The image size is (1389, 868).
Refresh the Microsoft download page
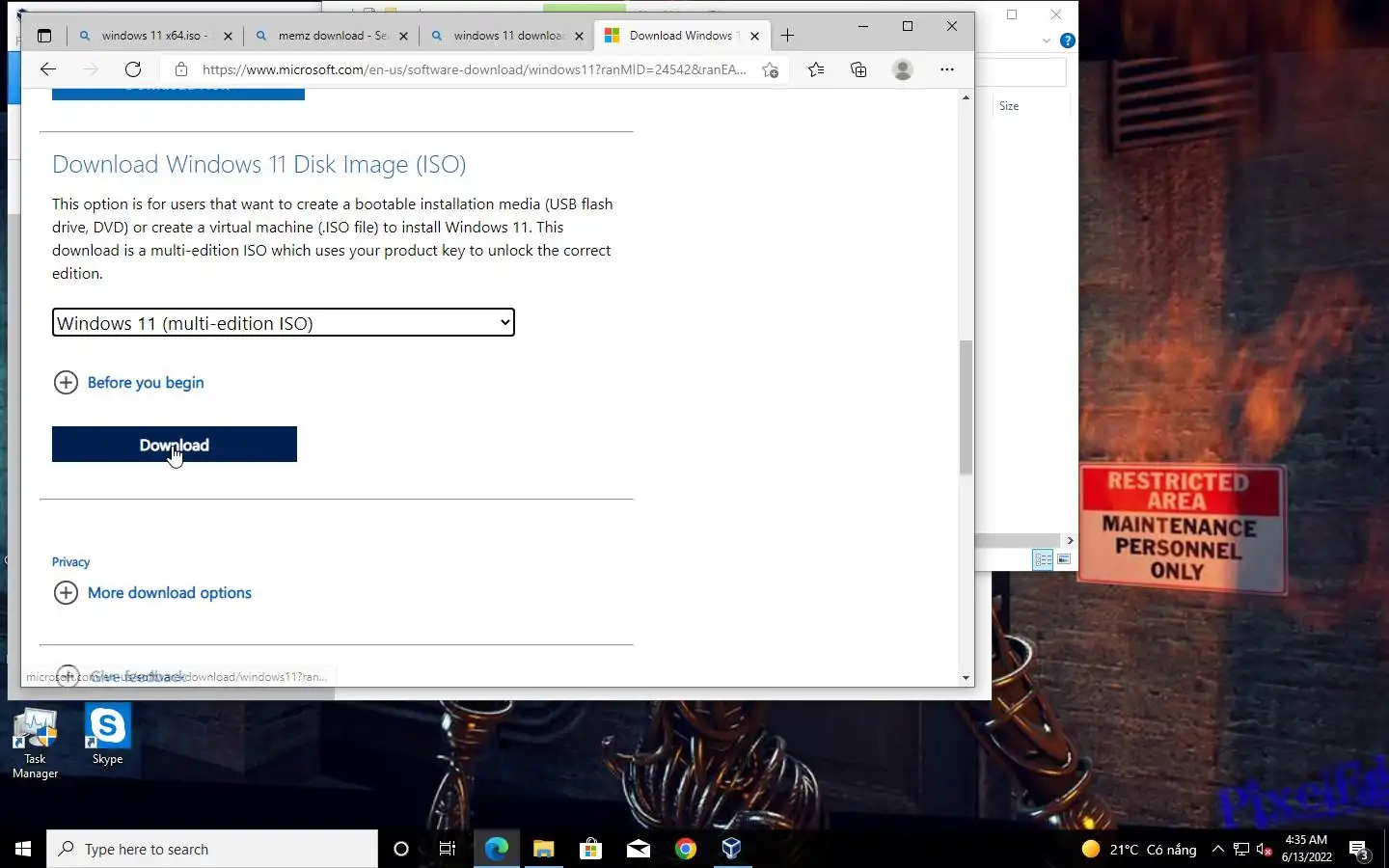click(133, 69)
